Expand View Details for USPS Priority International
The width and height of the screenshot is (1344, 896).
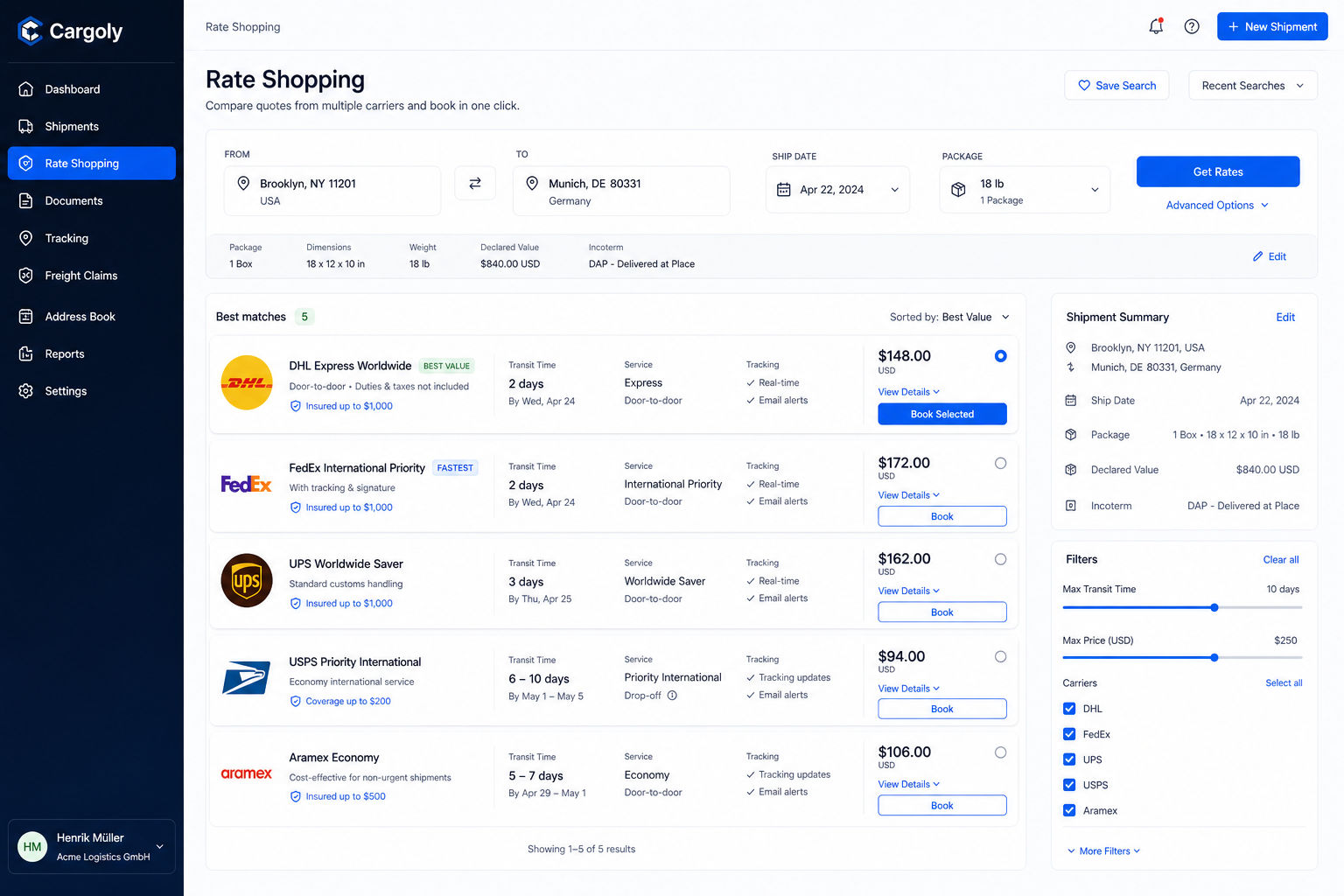tap(908, 689)
